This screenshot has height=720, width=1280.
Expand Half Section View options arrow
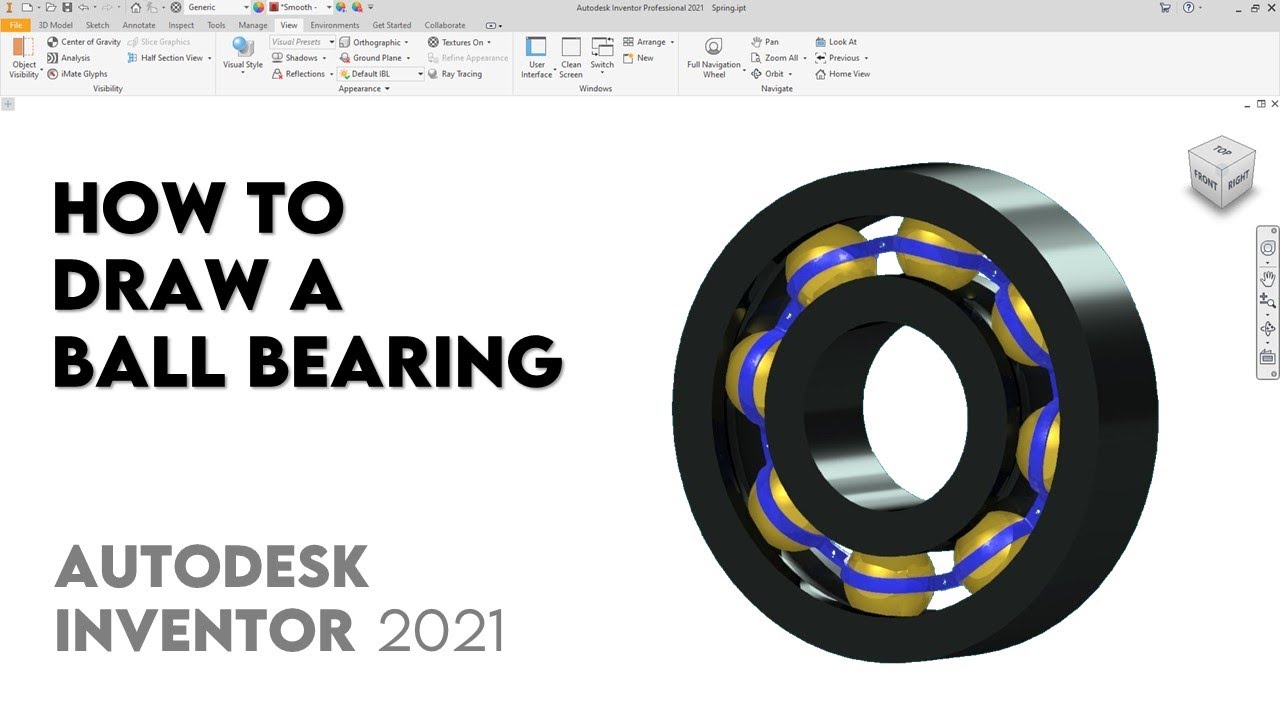209,58
